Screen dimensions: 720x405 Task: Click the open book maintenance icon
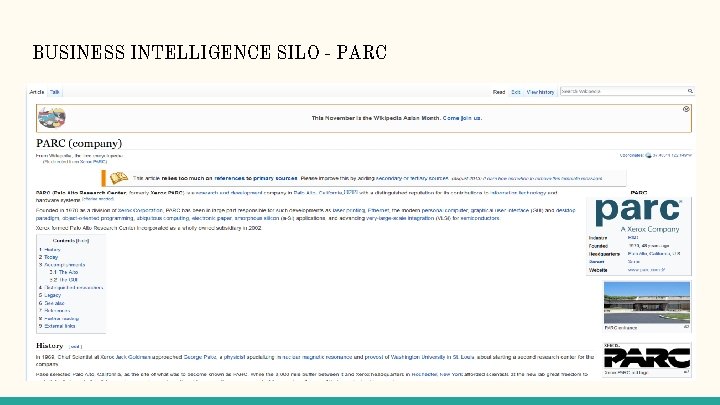tap(118, 178)
